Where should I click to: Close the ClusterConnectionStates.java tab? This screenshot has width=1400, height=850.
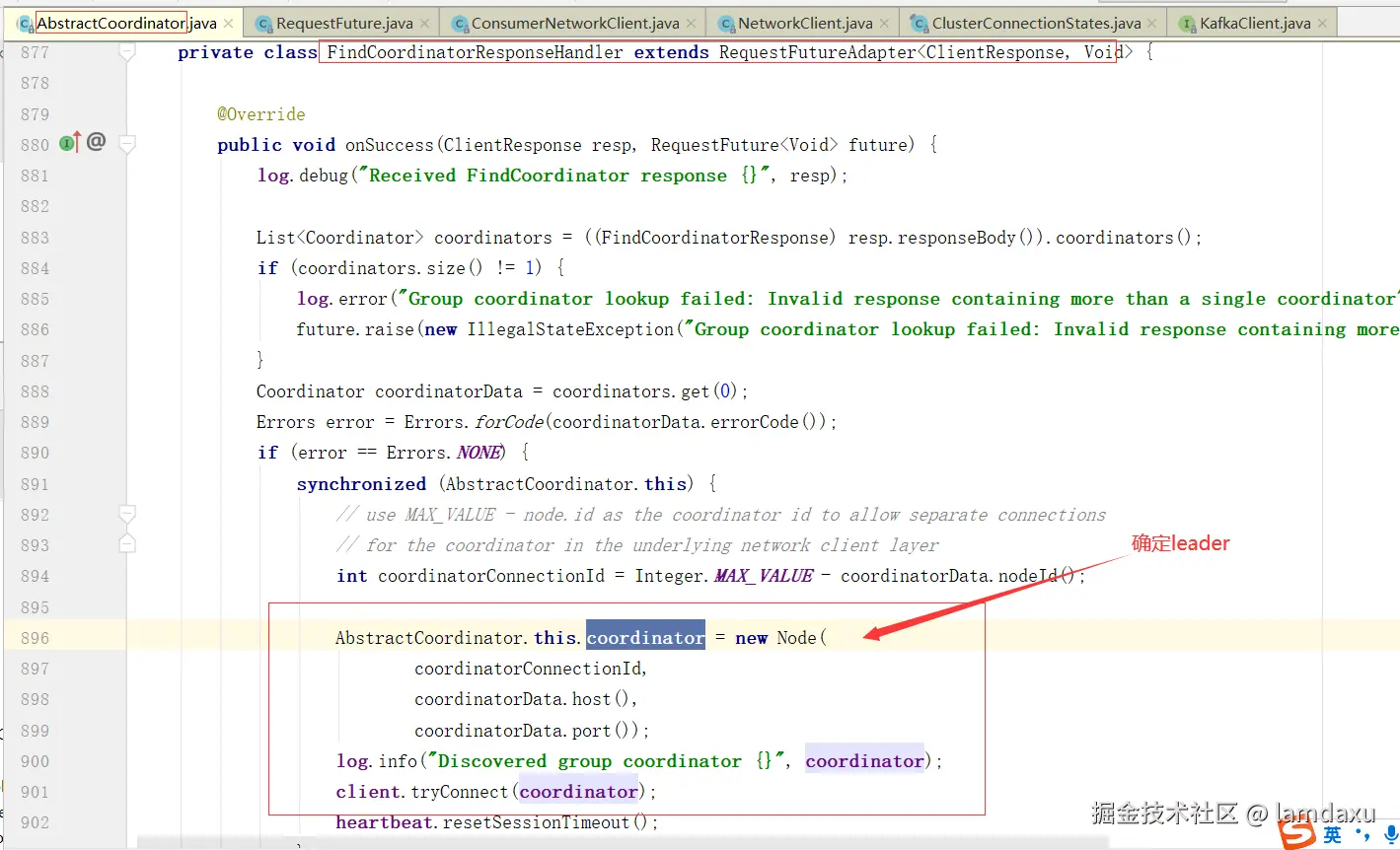point(1152,23)
